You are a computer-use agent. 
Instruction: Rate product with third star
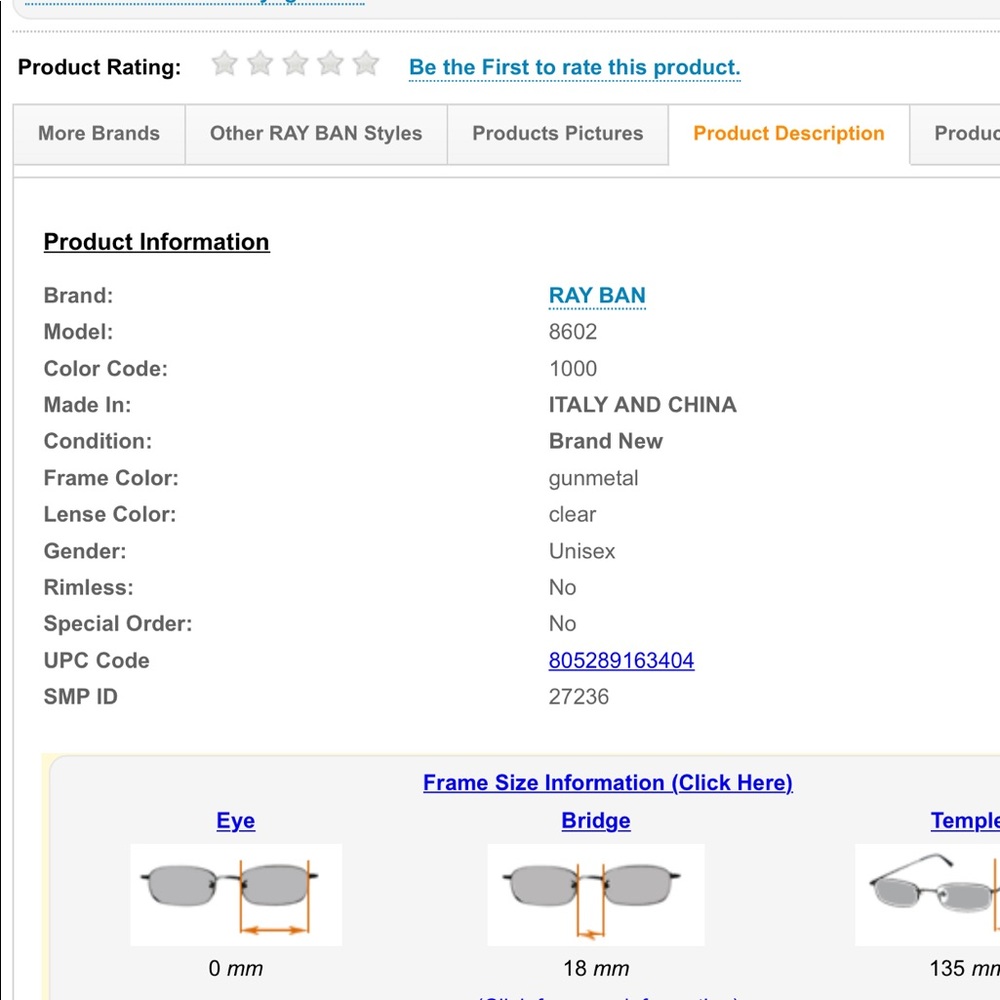295,63
